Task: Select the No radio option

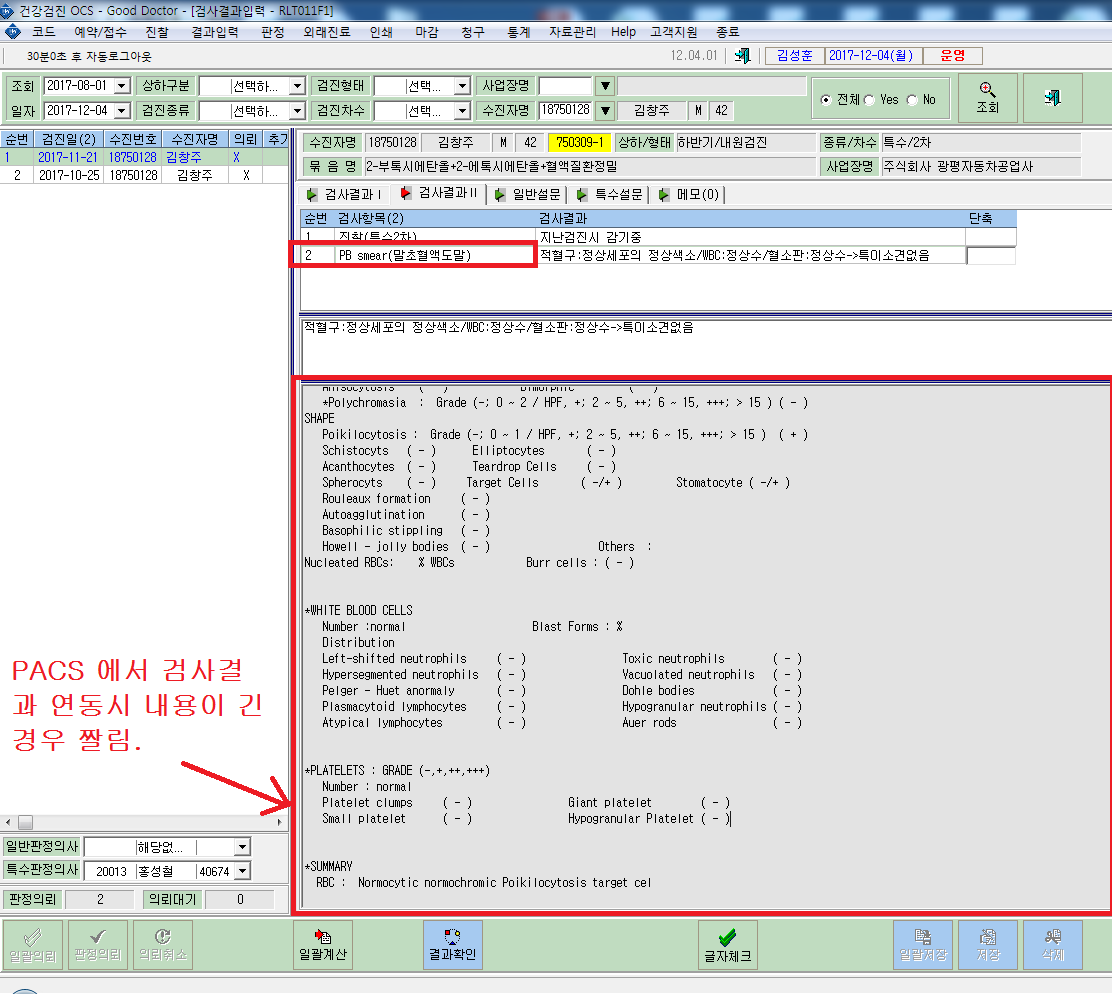Action: click(912, 100)
